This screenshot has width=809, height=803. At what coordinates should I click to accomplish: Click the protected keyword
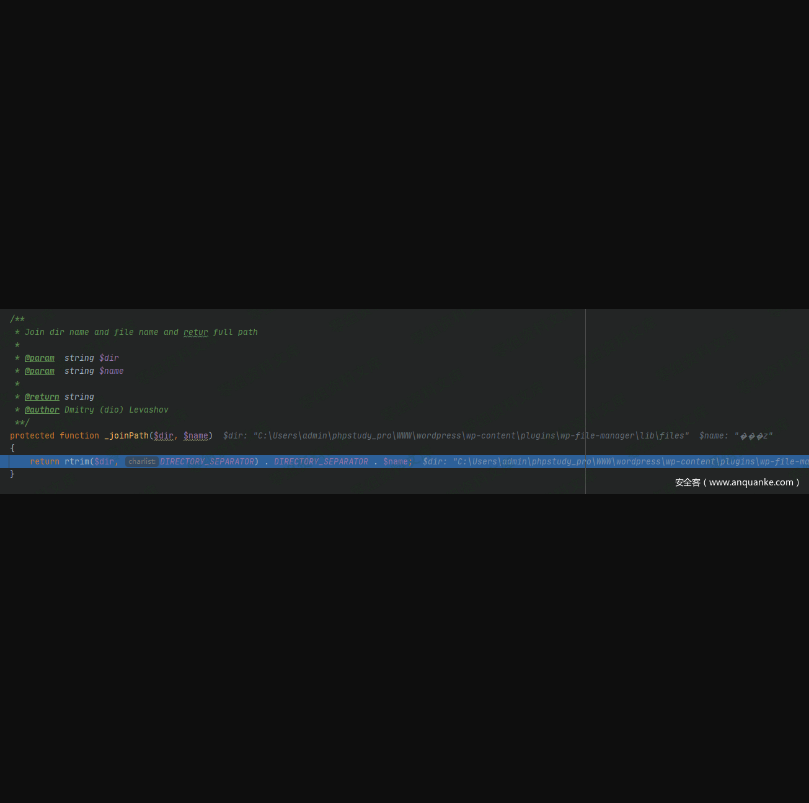pos(32,436)
